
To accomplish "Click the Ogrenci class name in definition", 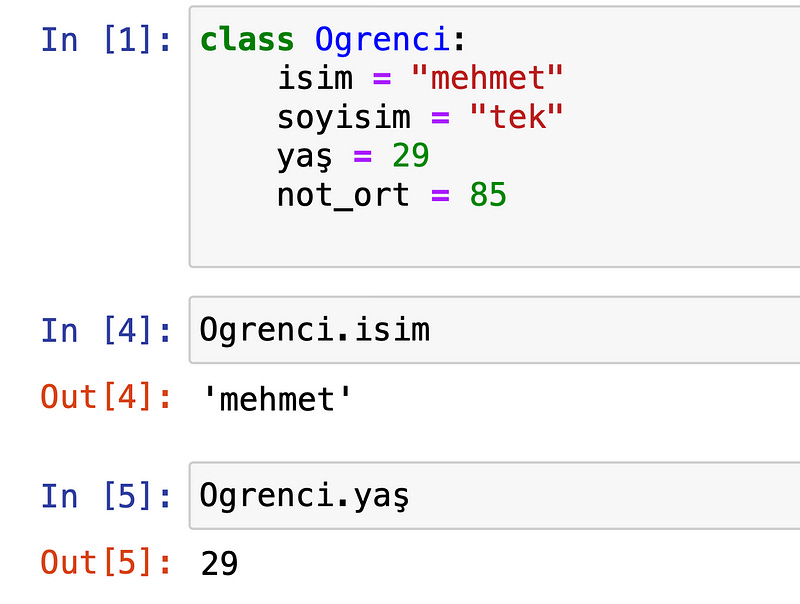I will click(382, 41).
